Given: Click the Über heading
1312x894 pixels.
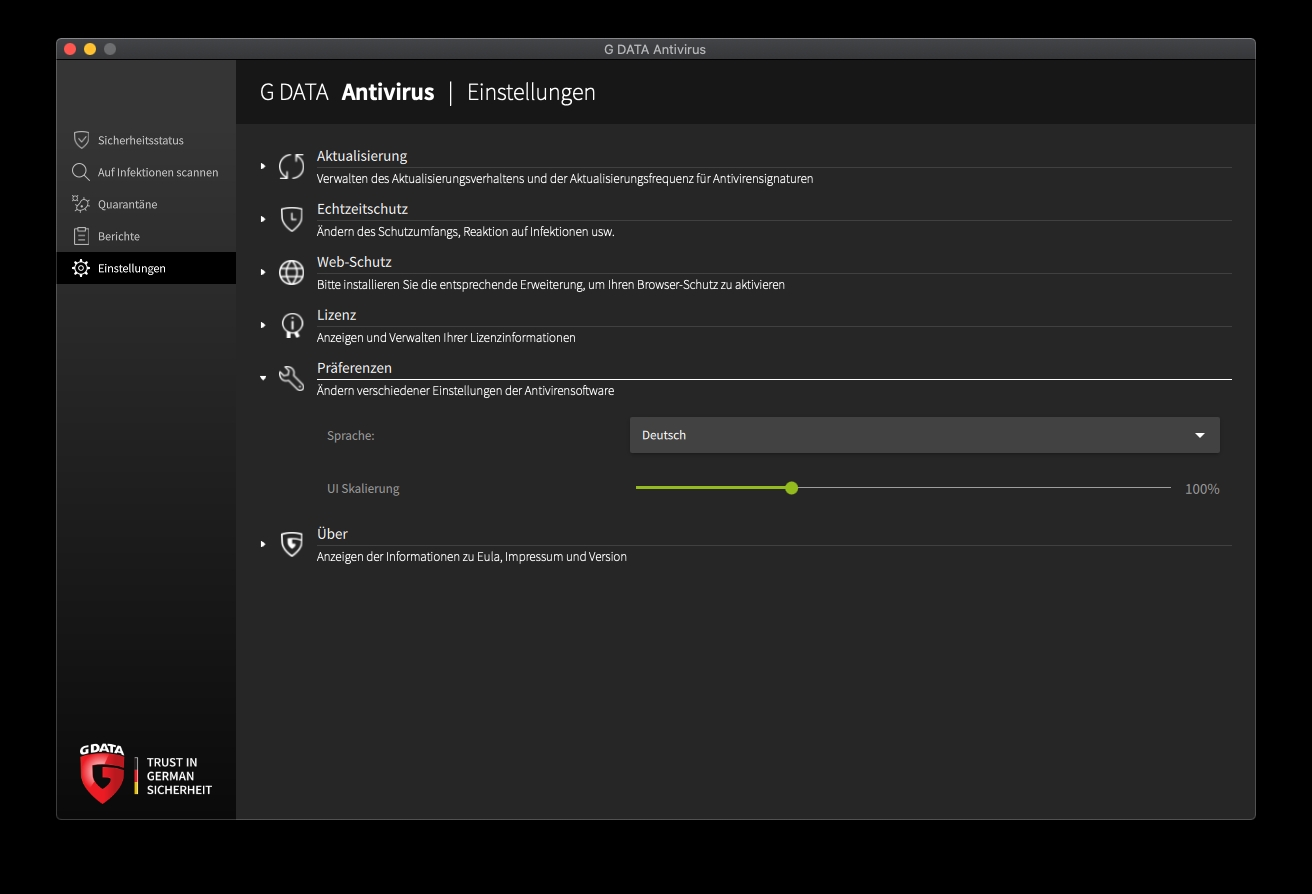Looking at the screenshot, I should pyautogui.click(x=332, y=534).
